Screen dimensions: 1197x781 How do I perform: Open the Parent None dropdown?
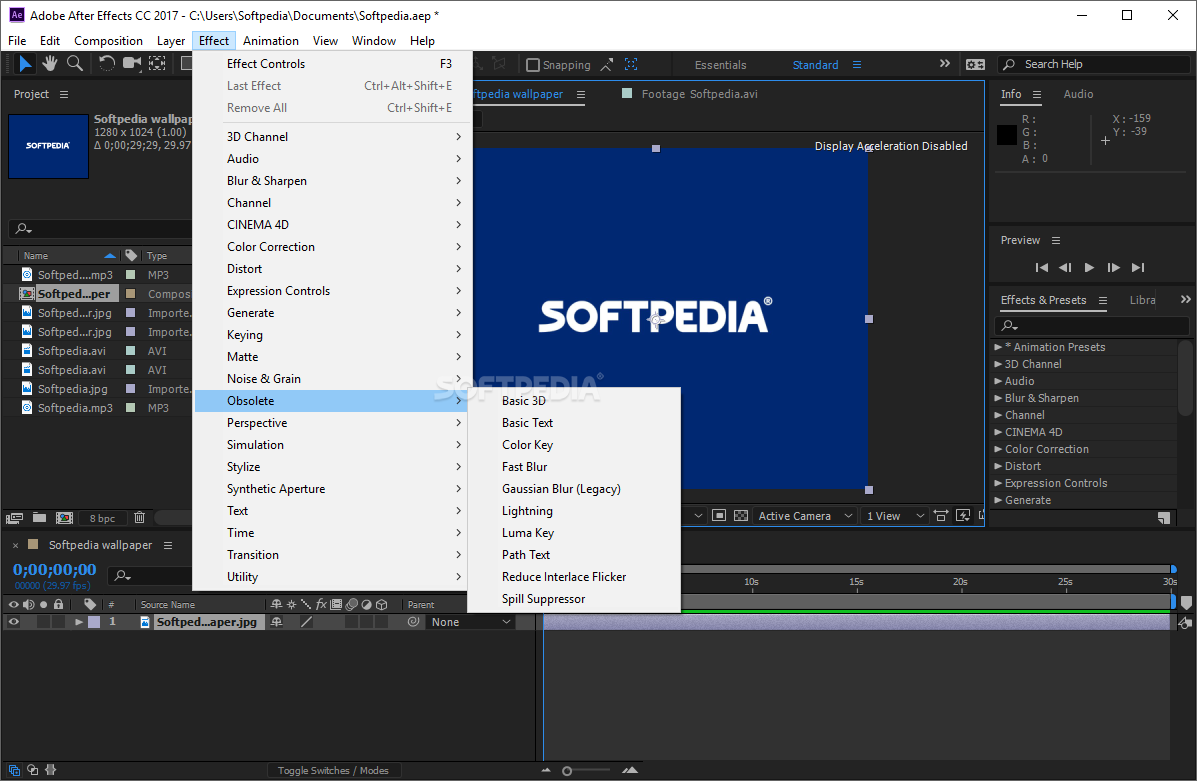(470, 622)
